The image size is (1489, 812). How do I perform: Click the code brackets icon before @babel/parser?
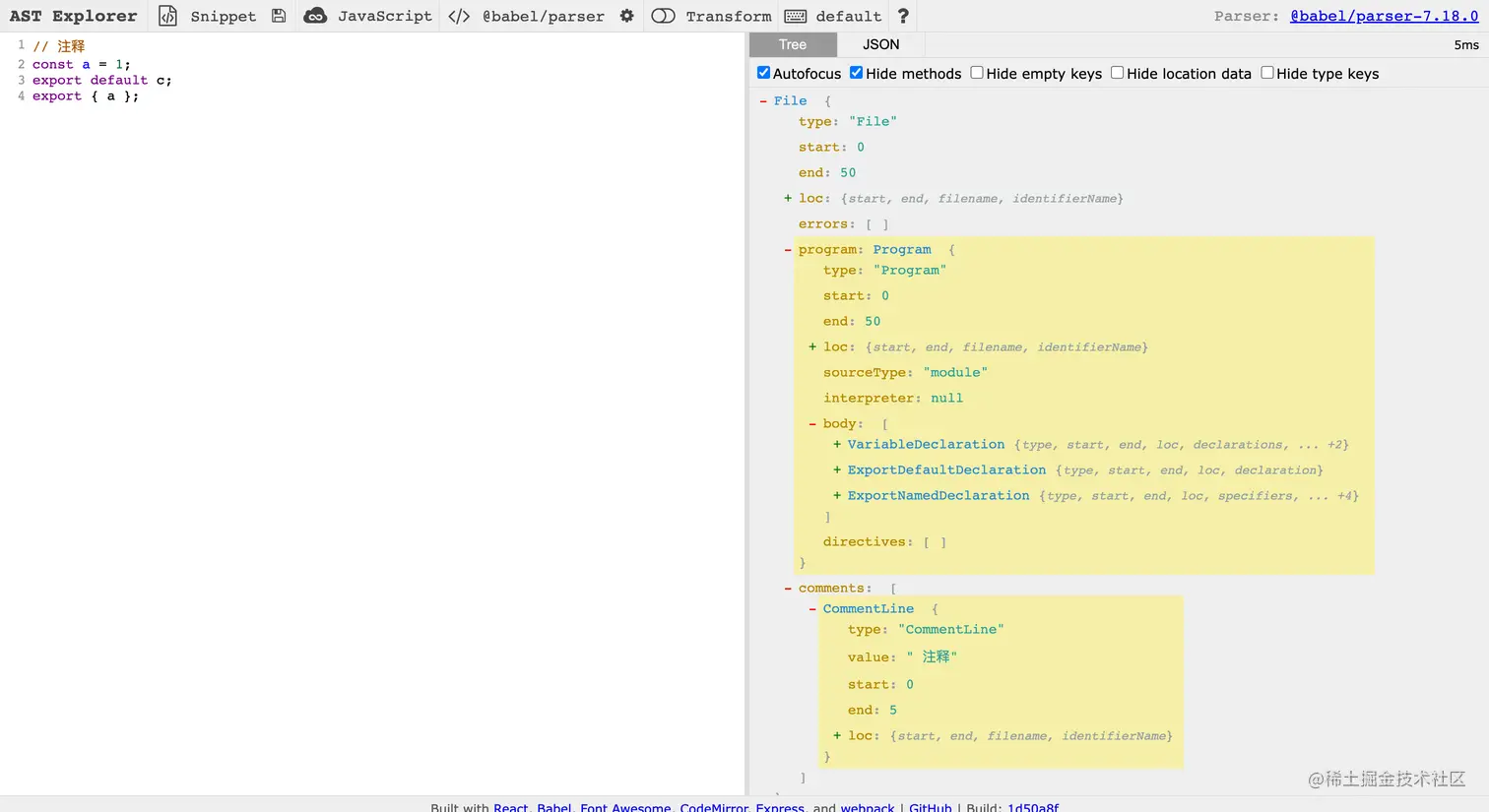point(459,16)
